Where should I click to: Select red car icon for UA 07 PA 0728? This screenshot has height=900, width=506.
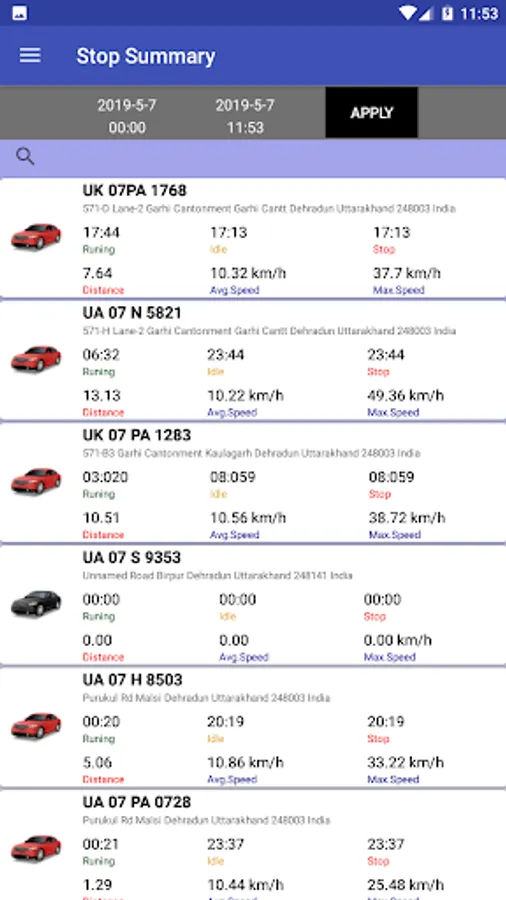coord(36,848)
